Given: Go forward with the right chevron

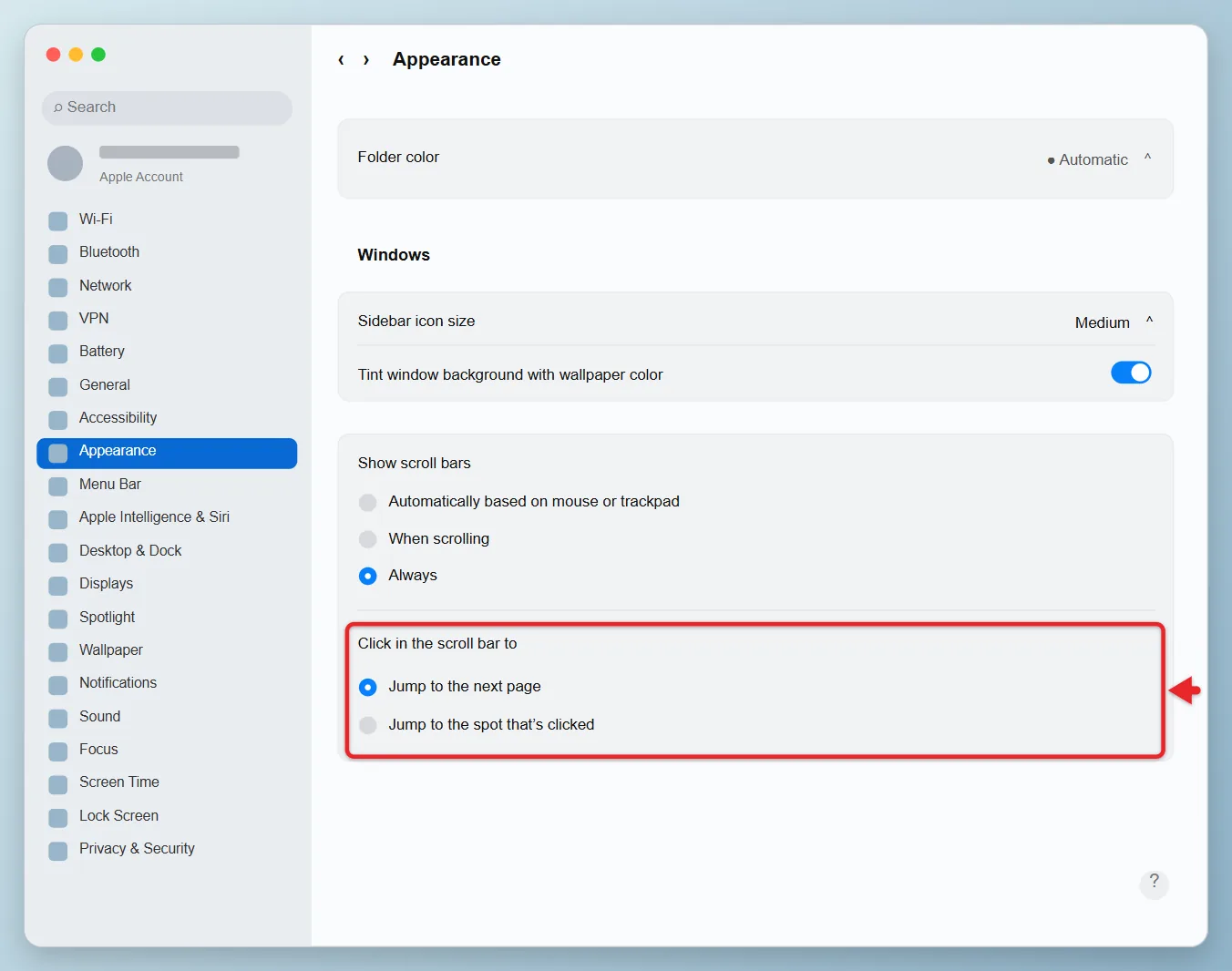Looking at the screenshot, I should pos(366,60).
